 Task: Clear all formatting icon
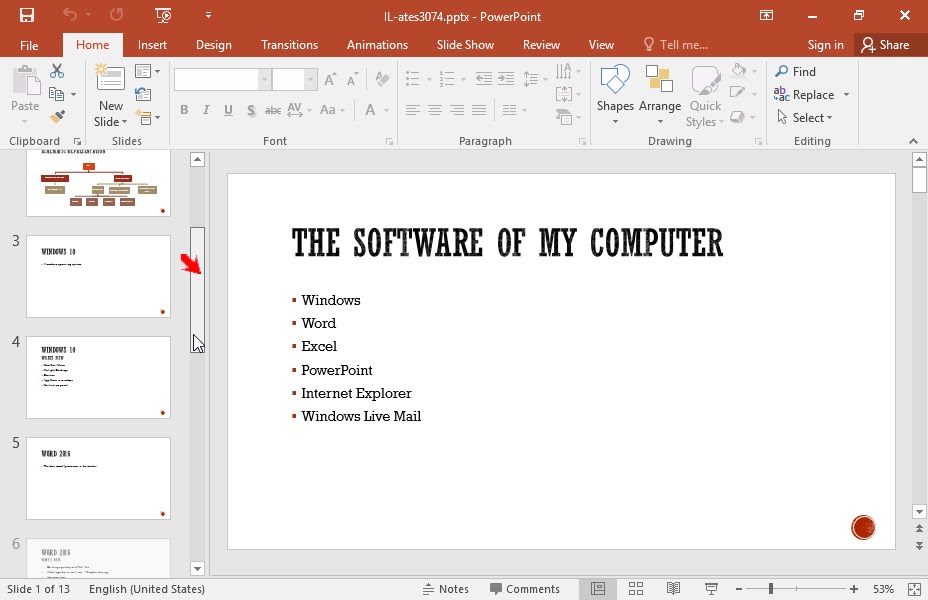(x=382, y=79)
